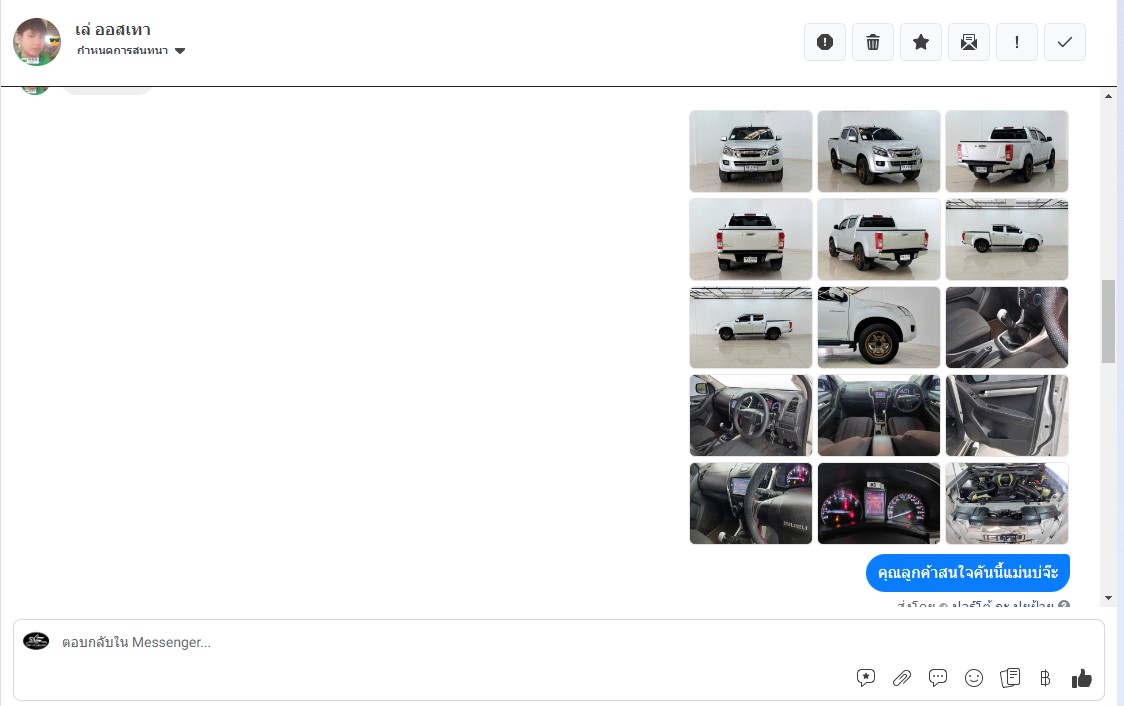
Task: Mark conversation as unread via envelope icon
Action: (x=968, y=42)
